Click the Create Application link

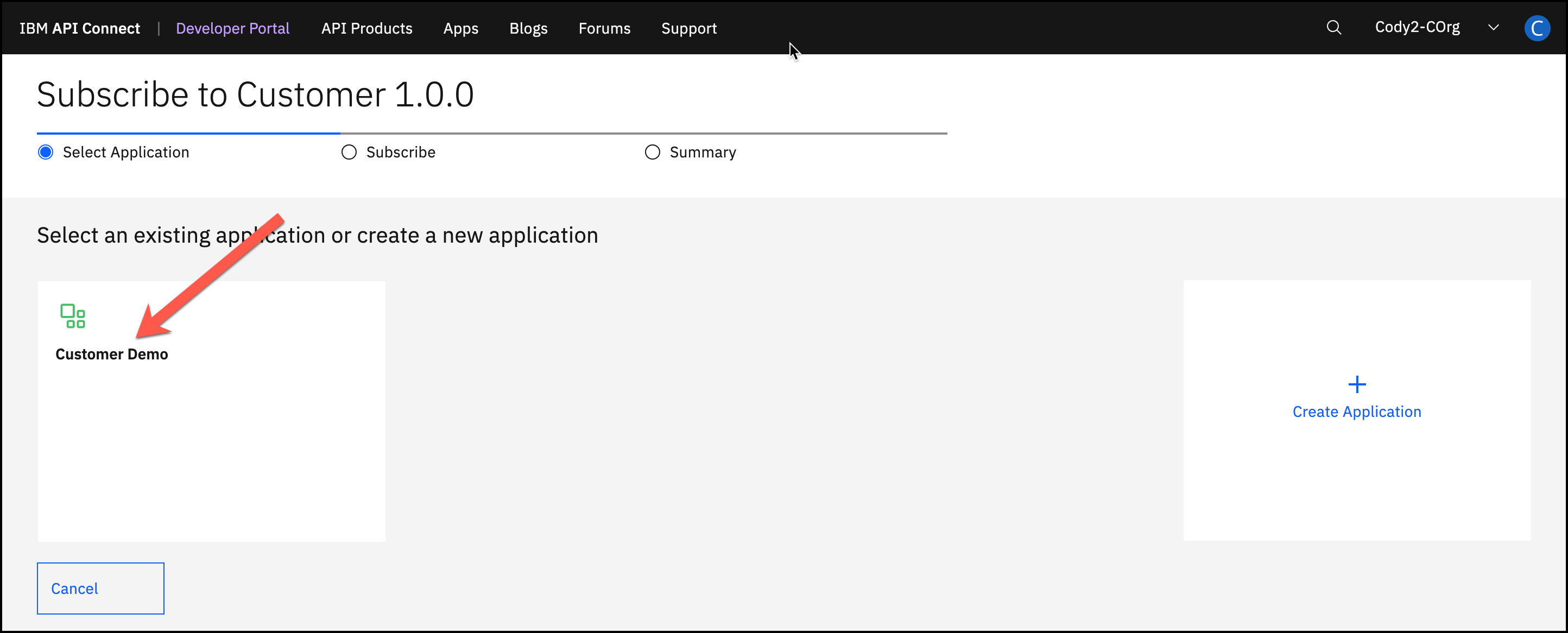pos(1356,412)
